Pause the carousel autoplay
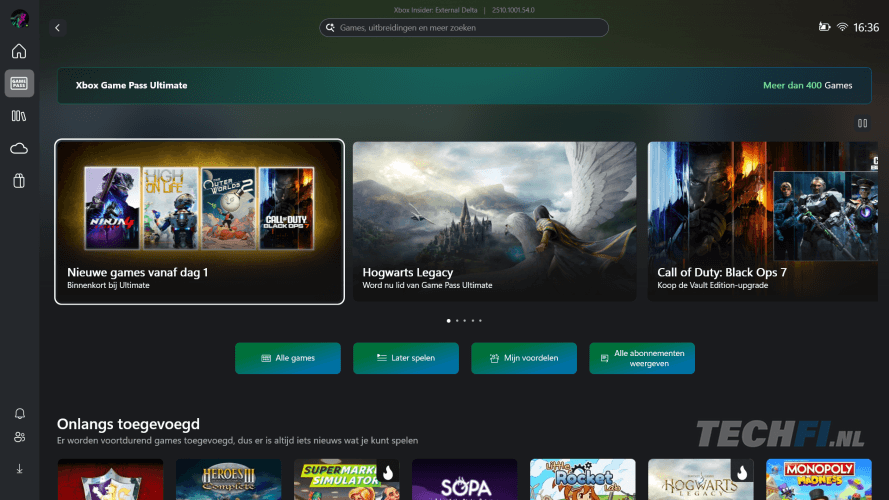889x500 pixels. 862,123
